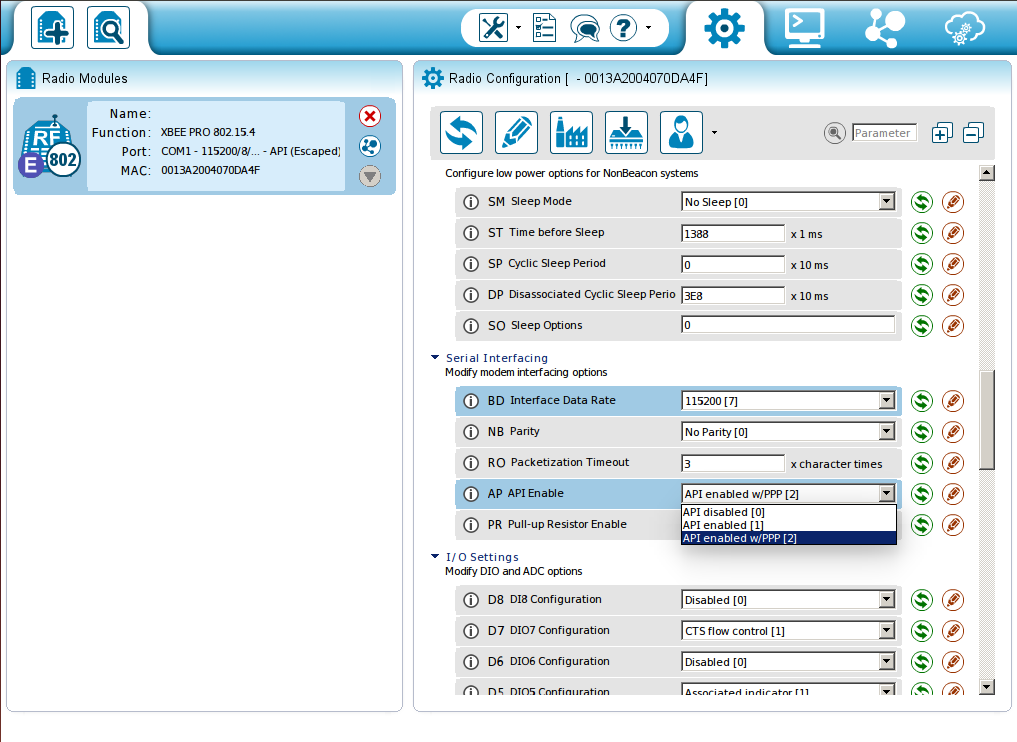Open the Tools wrench menu icon
Image resolution: width=1017 pixels, height=742 pixels.
tap(493, 28)
